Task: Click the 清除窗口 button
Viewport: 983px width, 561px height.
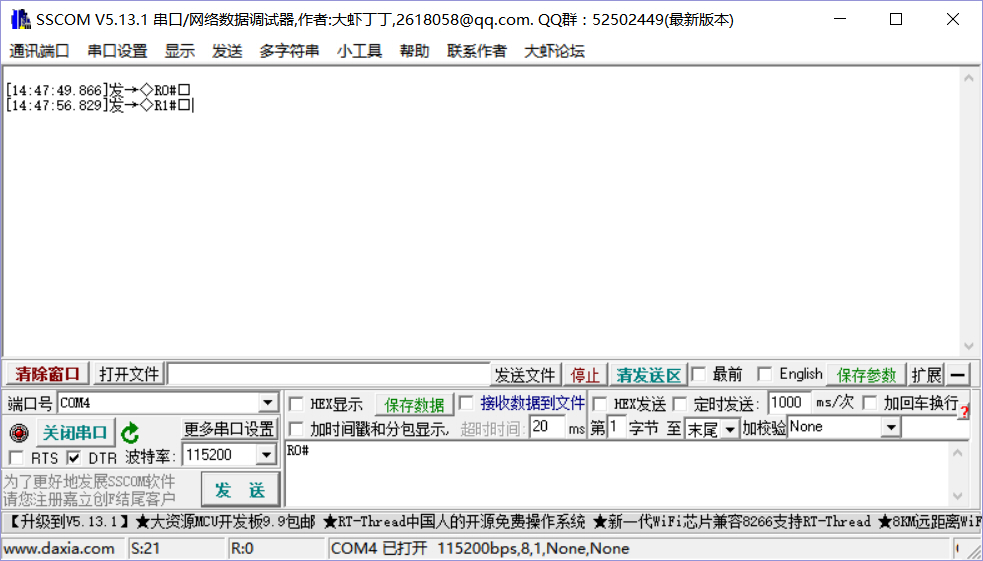Action: click(x=48, y=374)
